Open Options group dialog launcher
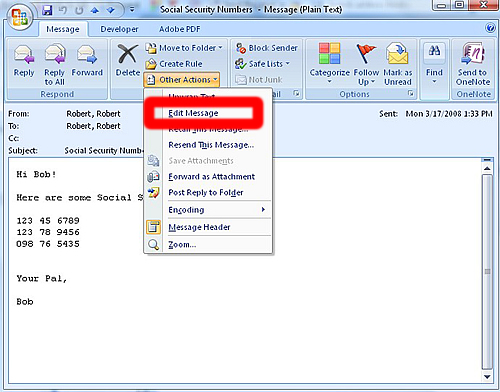Viewport: 500px width, 392px height. [411, 93]
